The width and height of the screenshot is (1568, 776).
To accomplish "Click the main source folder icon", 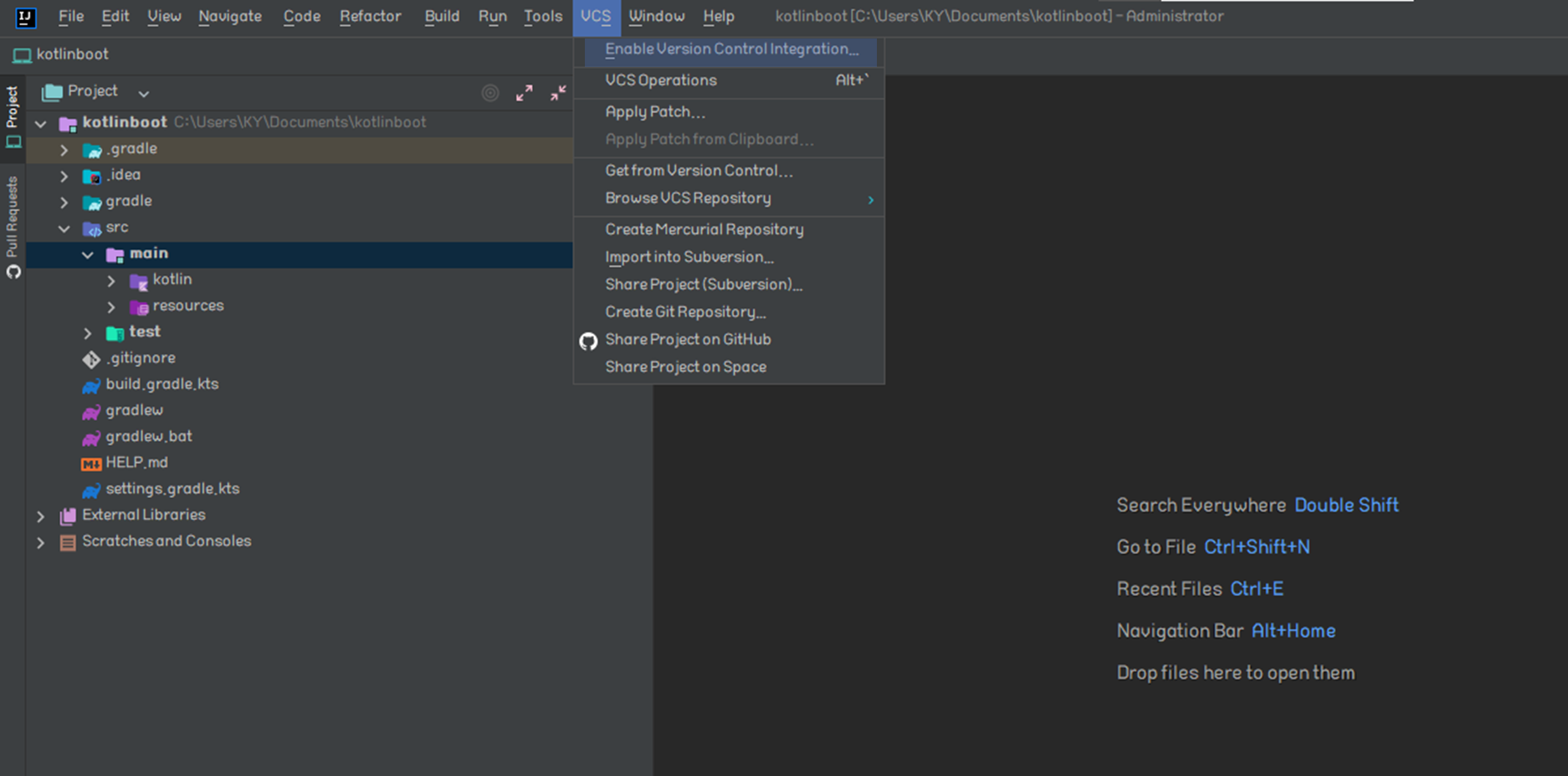I will (x=115, y=254).
